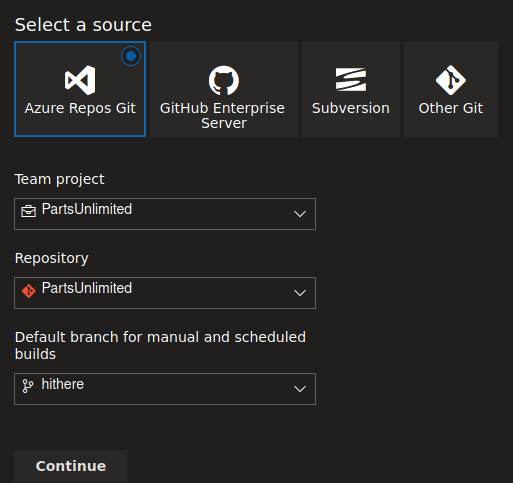
Task: Click the Azure Repos Git label
Action: pyautogui.click(x=80, y=108)
